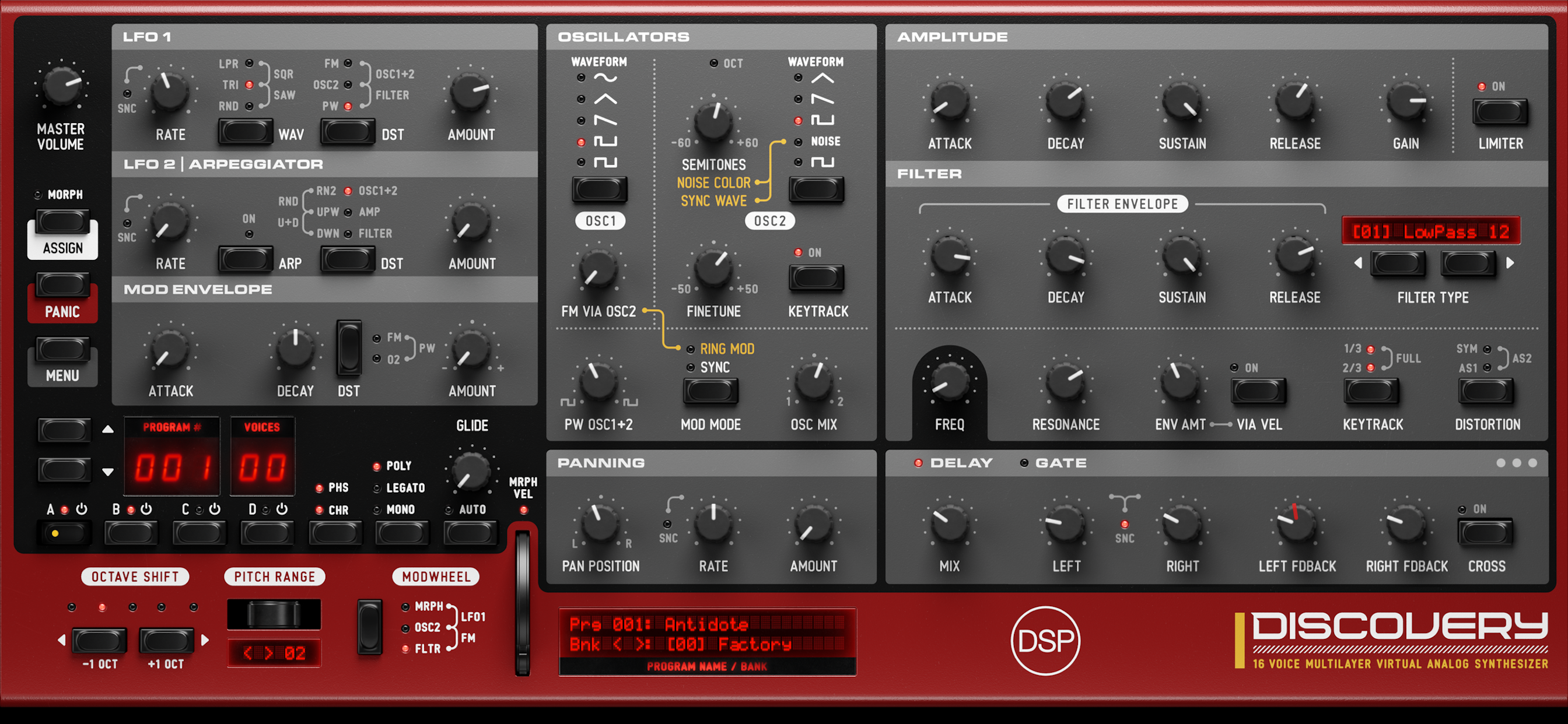Click the DSP logo

(x=1045, y=641)
